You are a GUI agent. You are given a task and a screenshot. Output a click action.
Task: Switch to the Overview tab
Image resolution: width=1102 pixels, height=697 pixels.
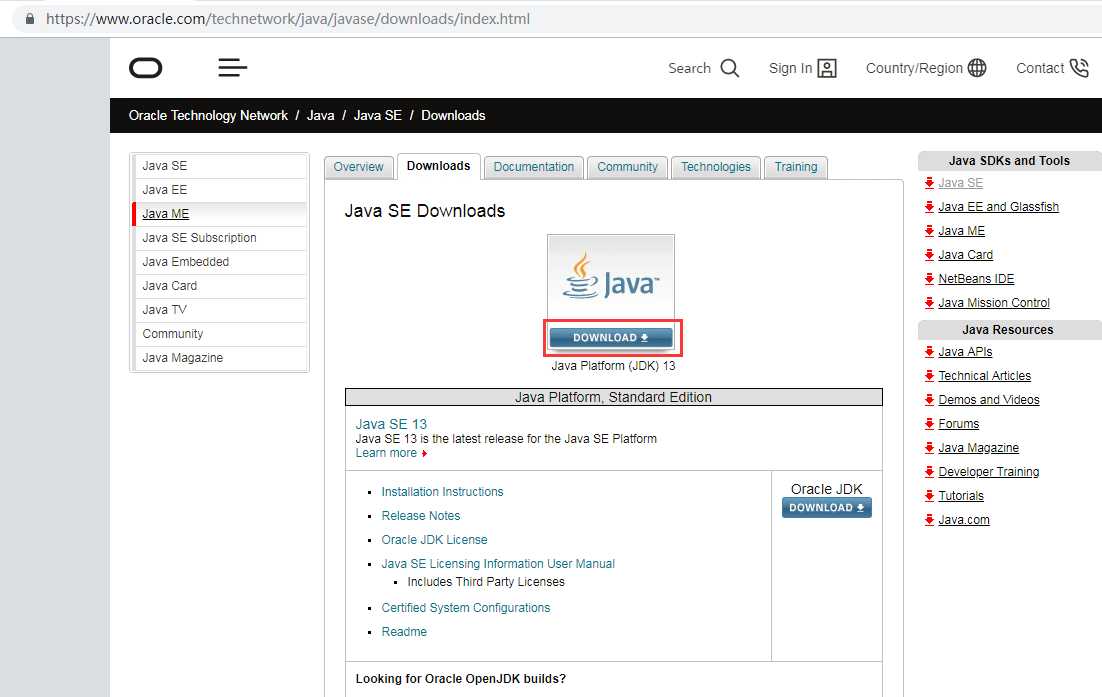[x=358, y=167]
